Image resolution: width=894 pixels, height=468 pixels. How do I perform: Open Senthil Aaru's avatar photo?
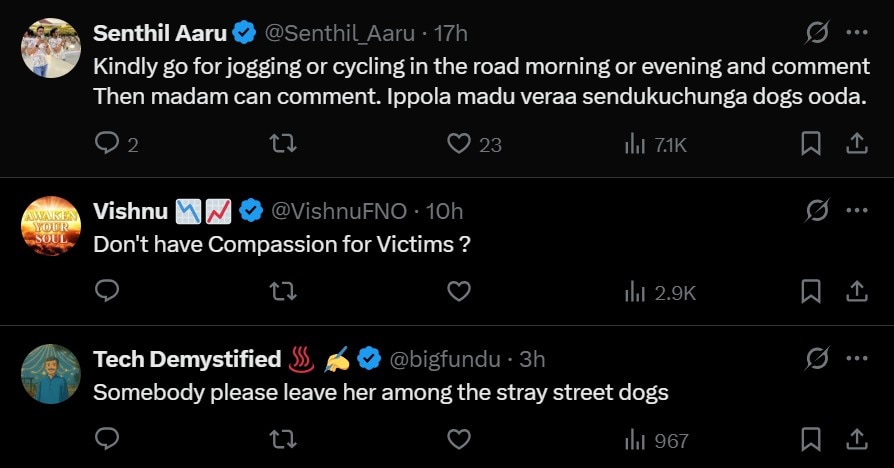tap(51, 48)
